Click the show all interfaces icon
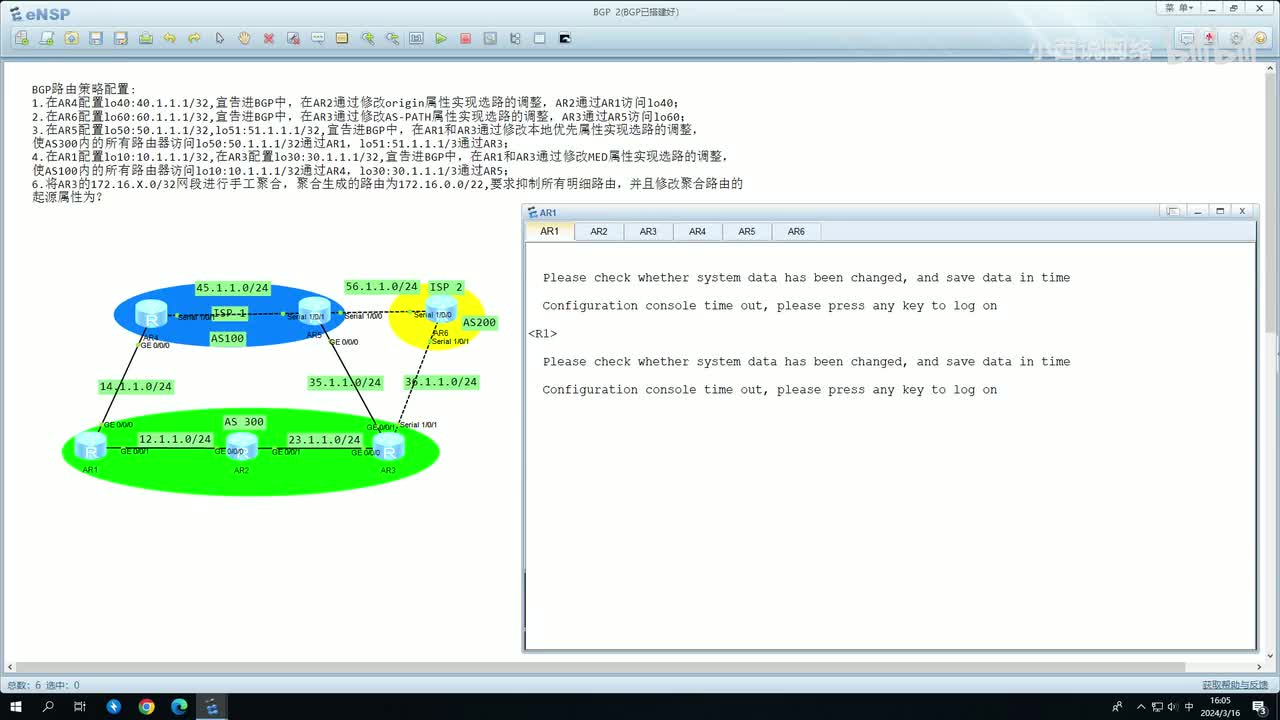The height and width of the screenshot is (720, 1280). tap(515, 38)
